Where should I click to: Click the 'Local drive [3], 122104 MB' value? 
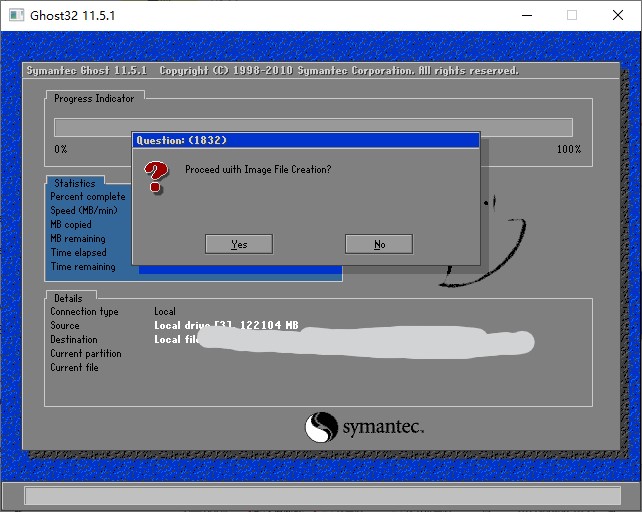click(x=226, y=325)
